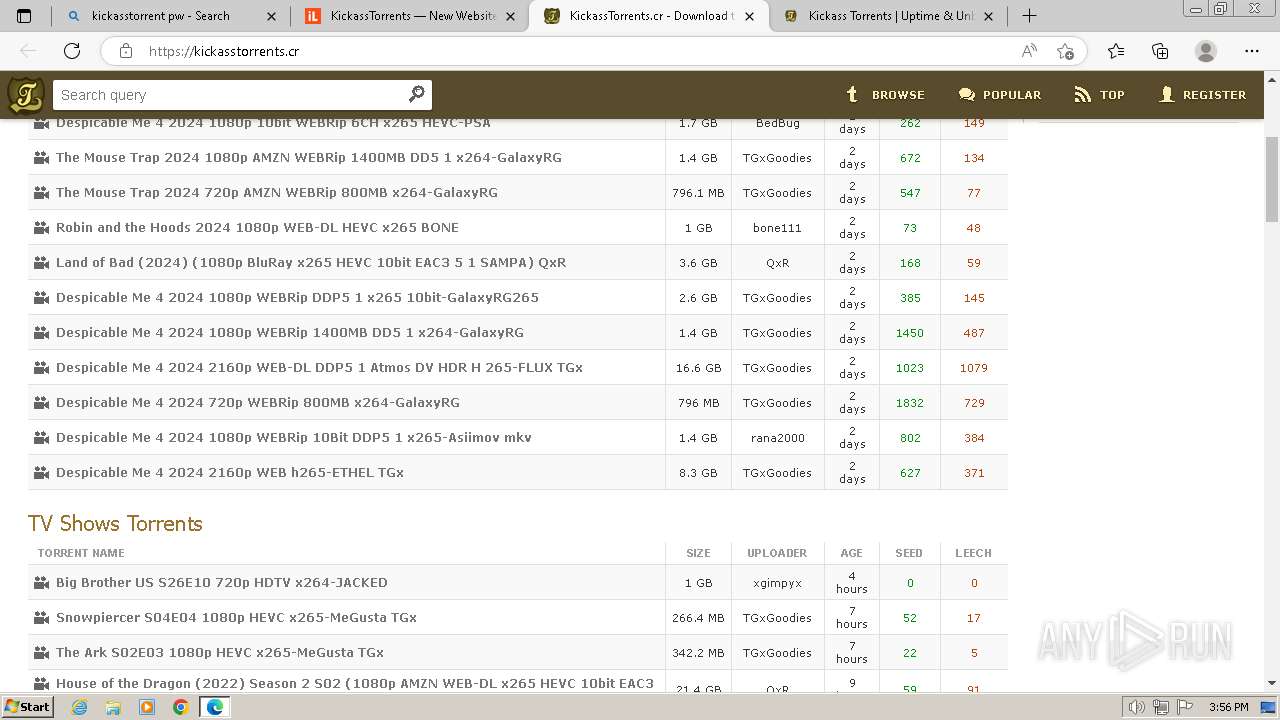The height and width of the screenshot is (720, 1280).
Task: Click the Read aloud icon
Action: pyautogui.click(x=1029, y=51)
